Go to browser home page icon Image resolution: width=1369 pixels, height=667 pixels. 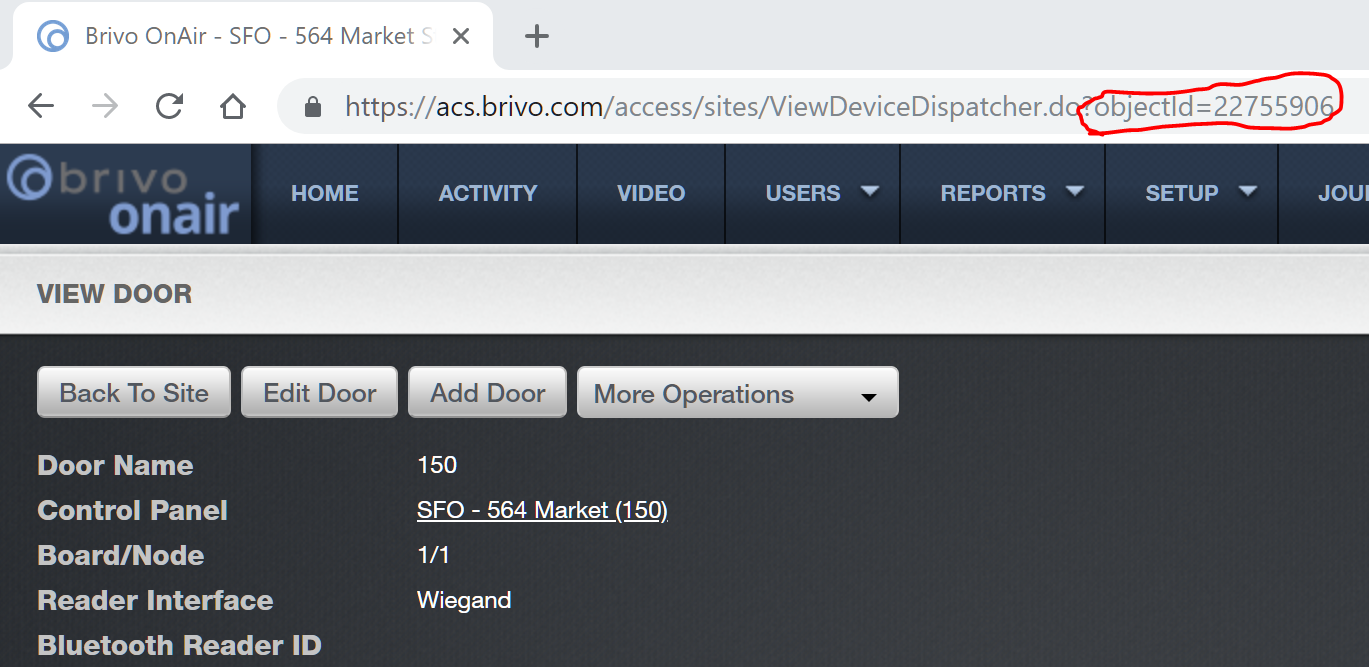coord(233,106)
